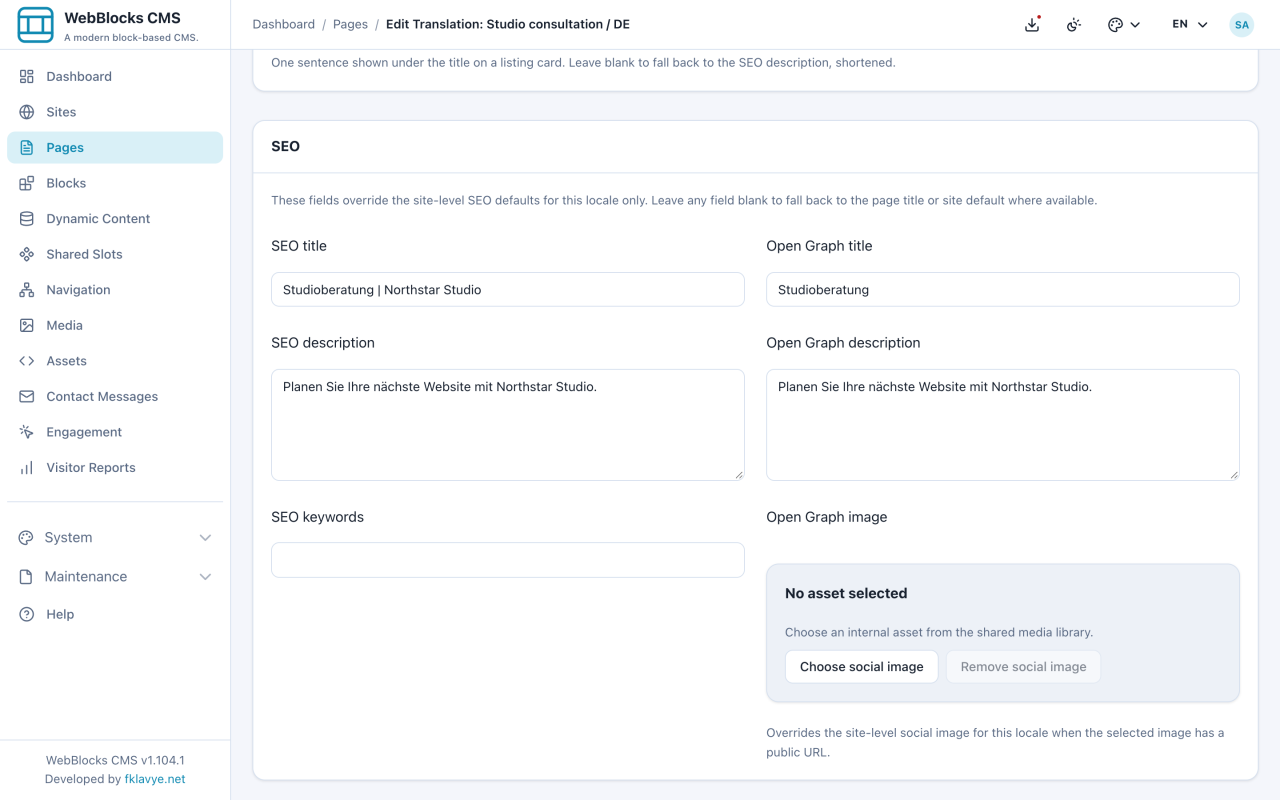Click the SEO section heading
Viewport: 1280px width, 800px height.
tap(286, 146)
